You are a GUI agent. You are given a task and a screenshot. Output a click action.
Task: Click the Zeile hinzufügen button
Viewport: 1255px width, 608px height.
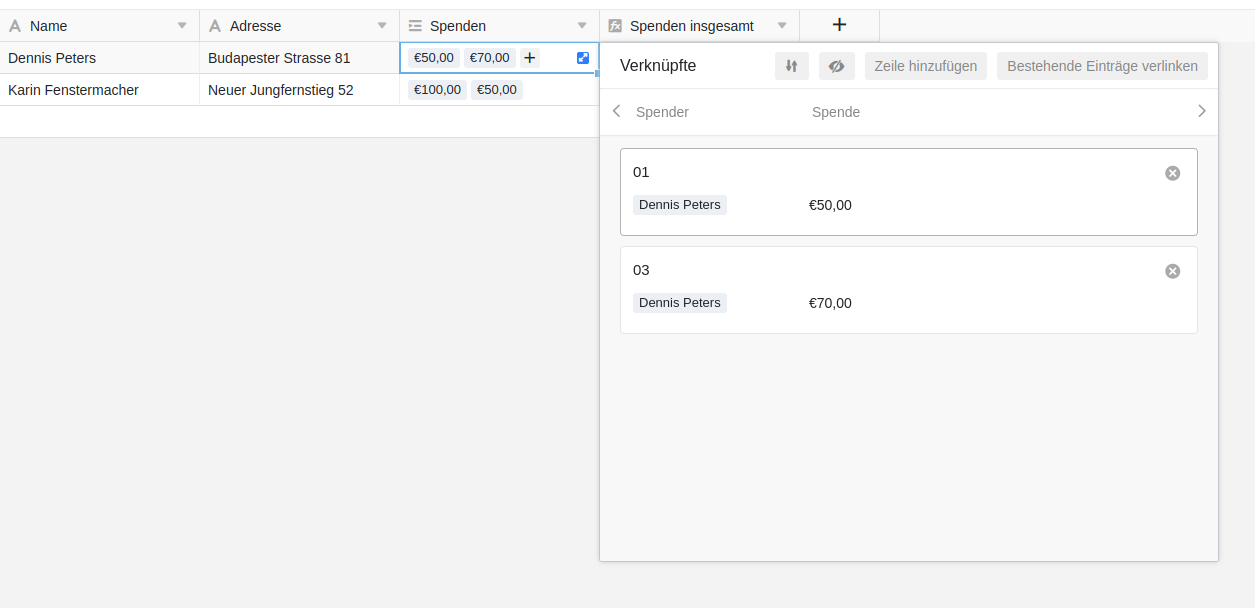[925, 66]
